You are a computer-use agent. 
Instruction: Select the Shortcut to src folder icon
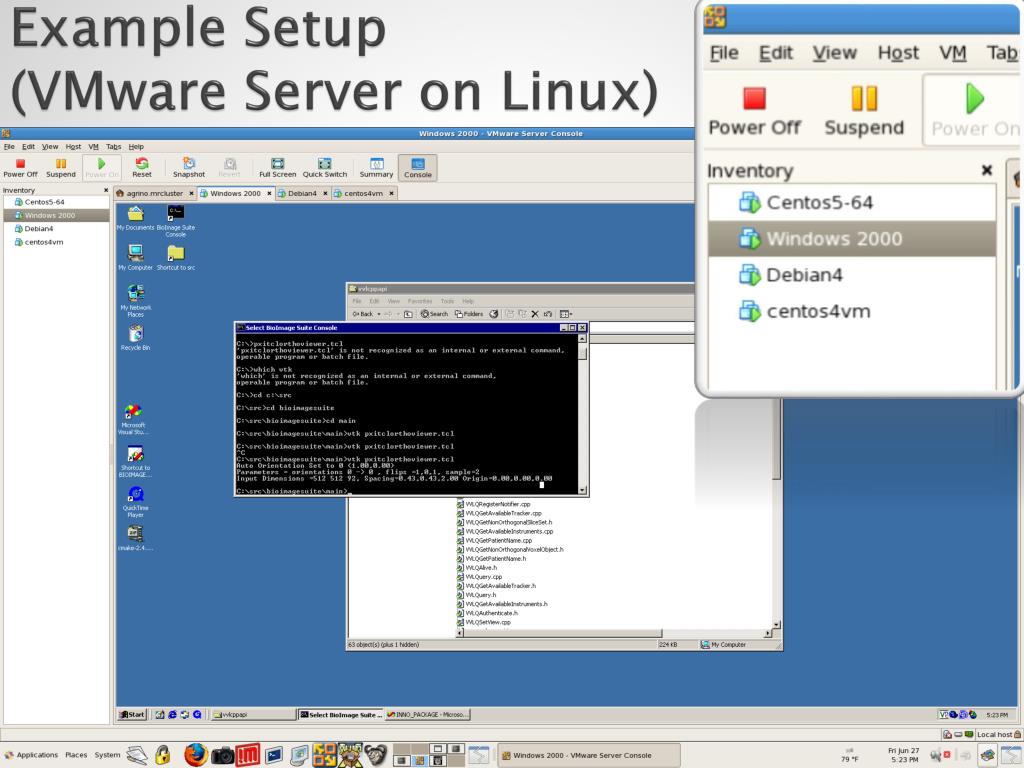click(176, 257)
